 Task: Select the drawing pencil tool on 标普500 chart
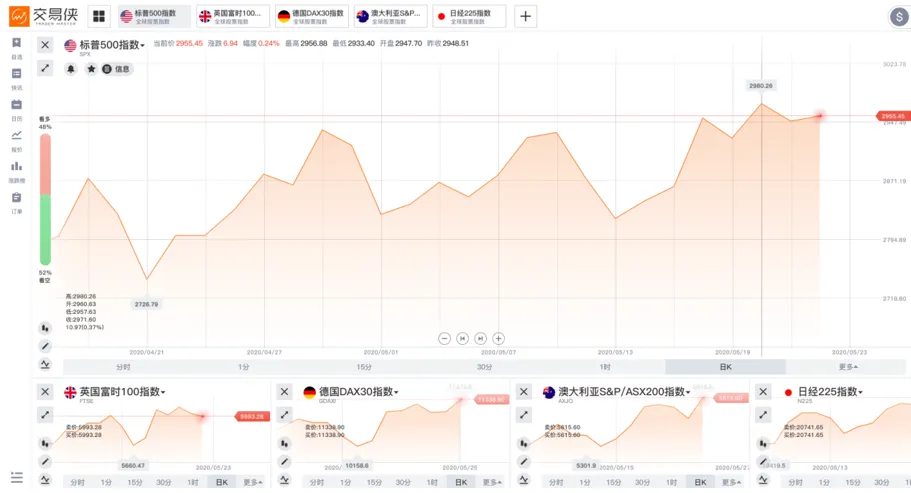pos(45,346)
